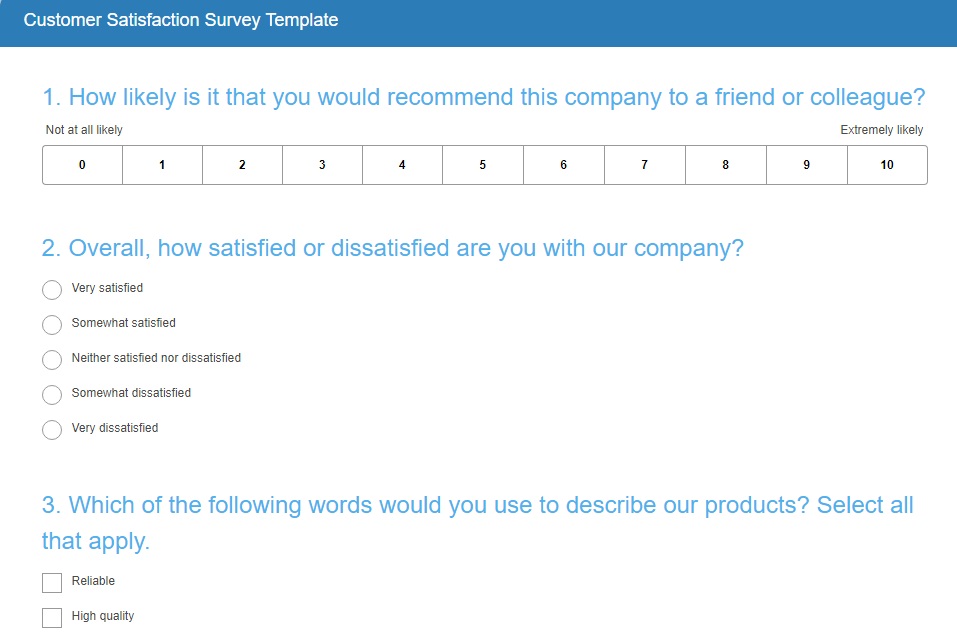This screenshot has height=633, width=957.
Task: Select the Somewhat dissatisfied radio button
Action: pyautogui.click(x=52, y=394)
